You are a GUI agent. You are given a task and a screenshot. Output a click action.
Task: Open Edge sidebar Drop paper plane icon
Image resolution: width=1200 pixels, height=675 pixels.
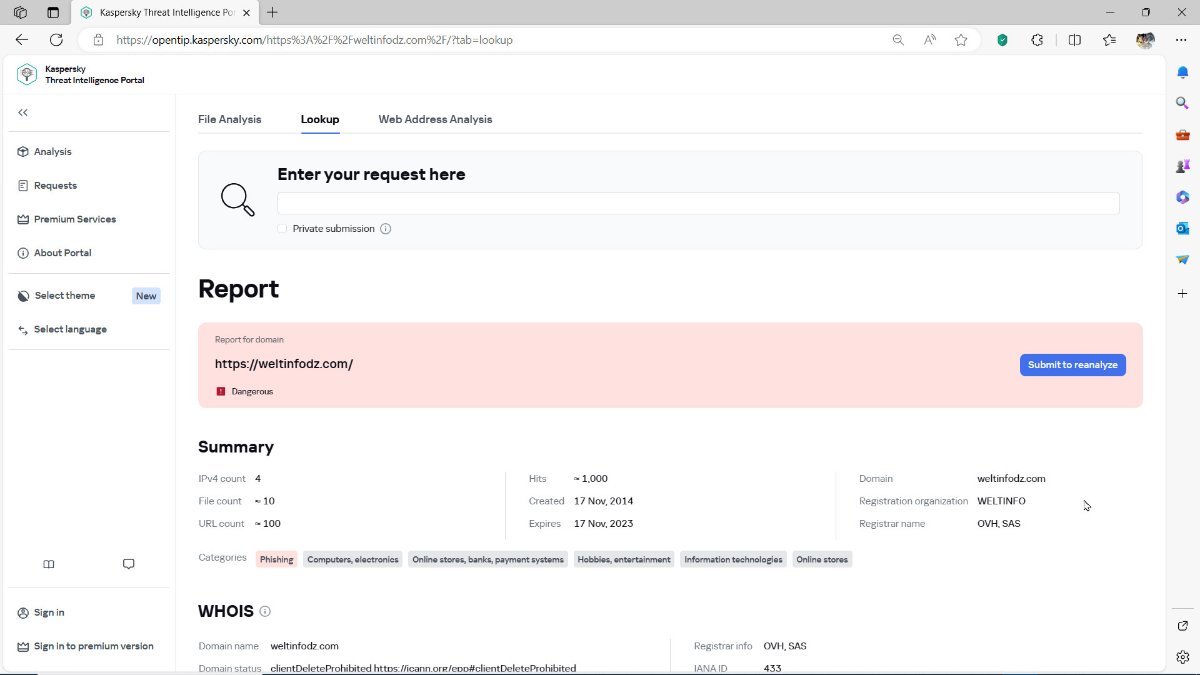click(x=1182, y=260)
